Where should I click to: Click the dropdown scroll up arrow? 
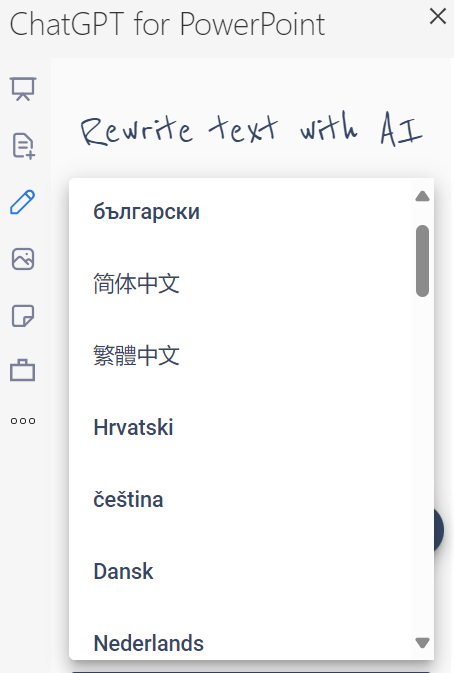tap(423, 197)
